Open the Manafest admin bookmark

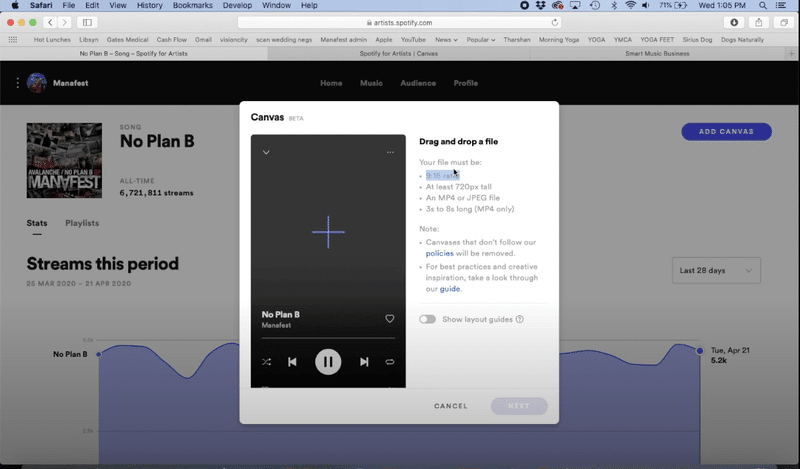(343, 39)
